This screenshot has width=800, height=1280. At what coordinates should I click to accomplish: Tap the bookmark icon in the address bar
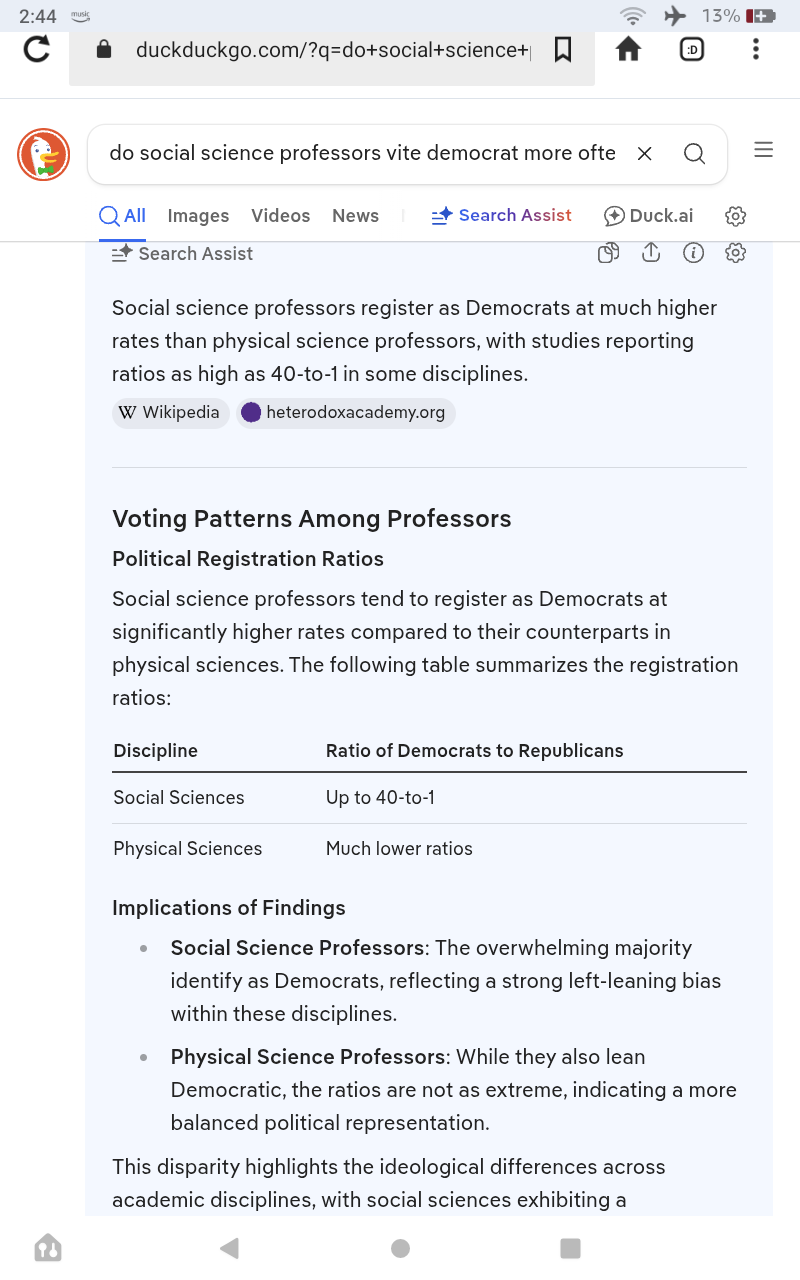pyautogui.click(x=563, y=49)
